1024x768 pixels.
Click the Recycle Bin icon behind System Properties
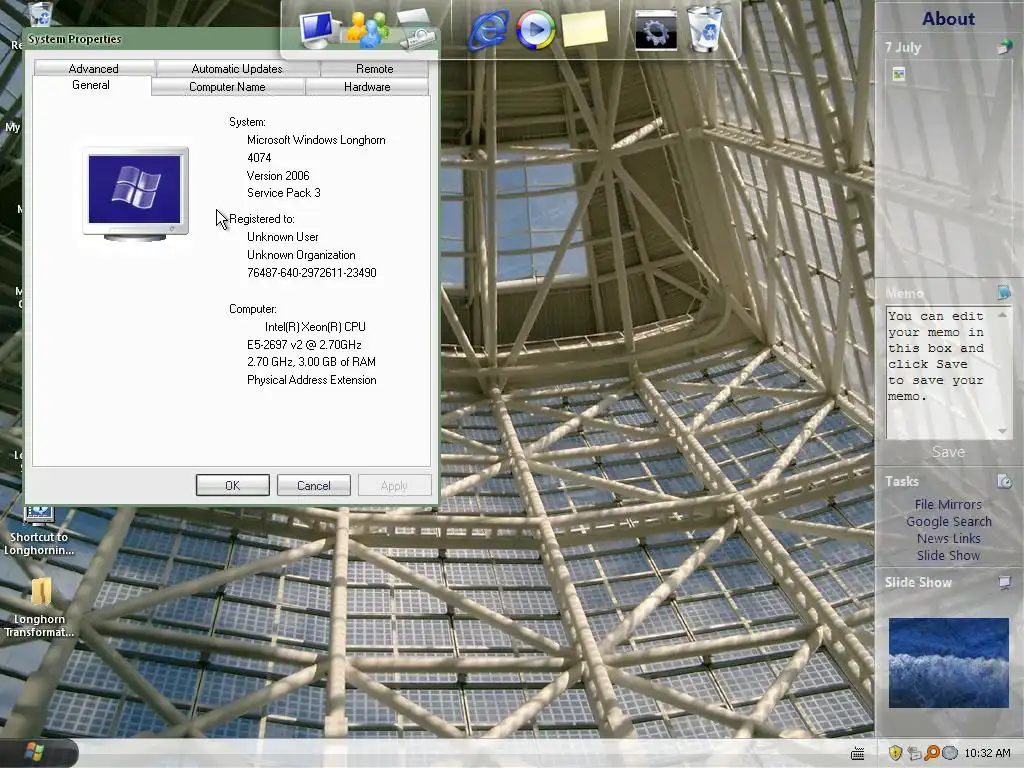pyautogui.click(x=40, y=12)
